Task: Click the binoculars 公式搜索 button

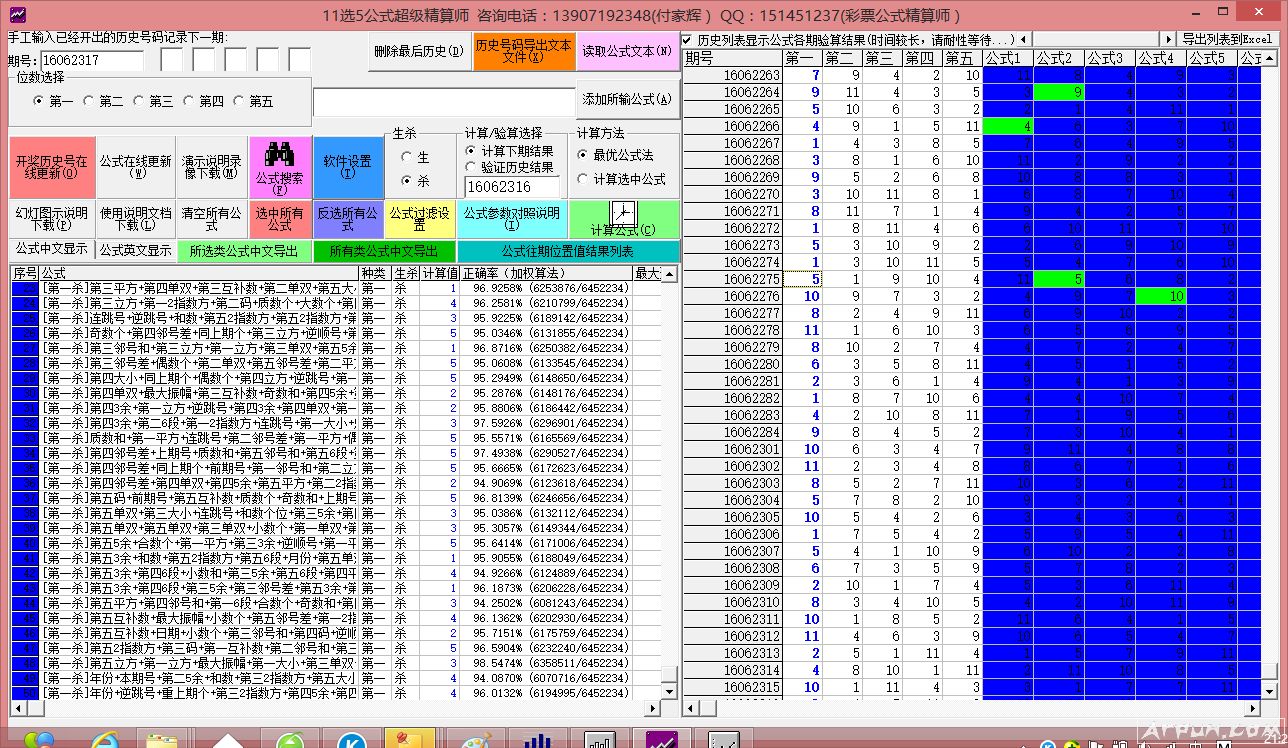Action: (280, 167)
